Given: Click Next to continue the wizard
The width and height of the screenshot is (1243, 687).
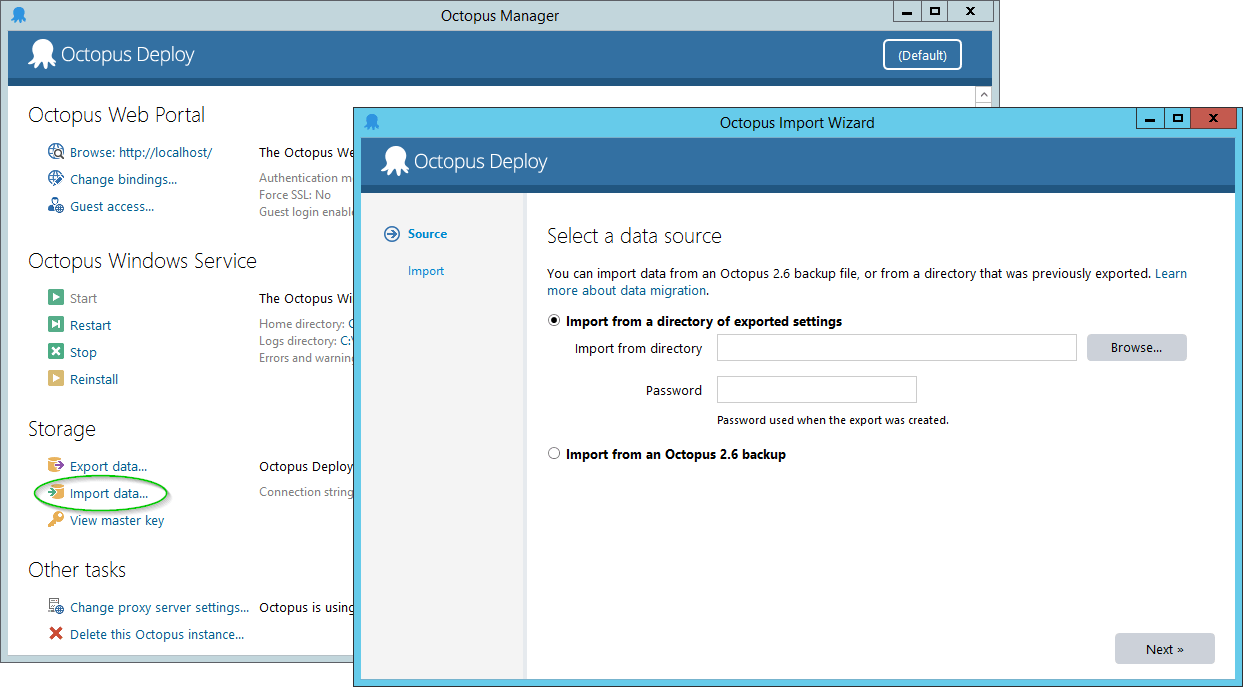Looking at the screenshot, I should 1164,649.
